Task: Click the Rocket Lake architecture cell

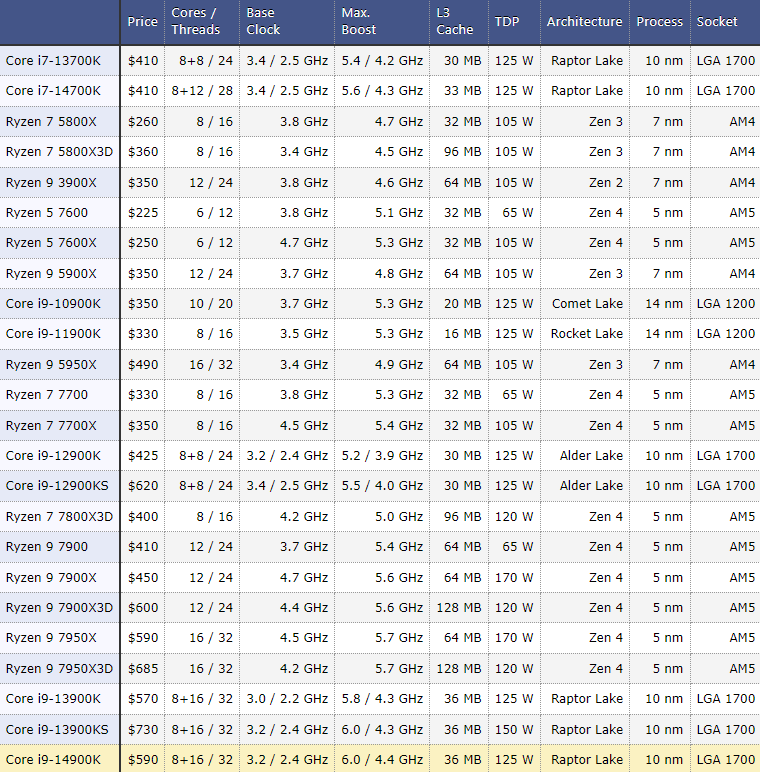Action: (x=587, y=334)
